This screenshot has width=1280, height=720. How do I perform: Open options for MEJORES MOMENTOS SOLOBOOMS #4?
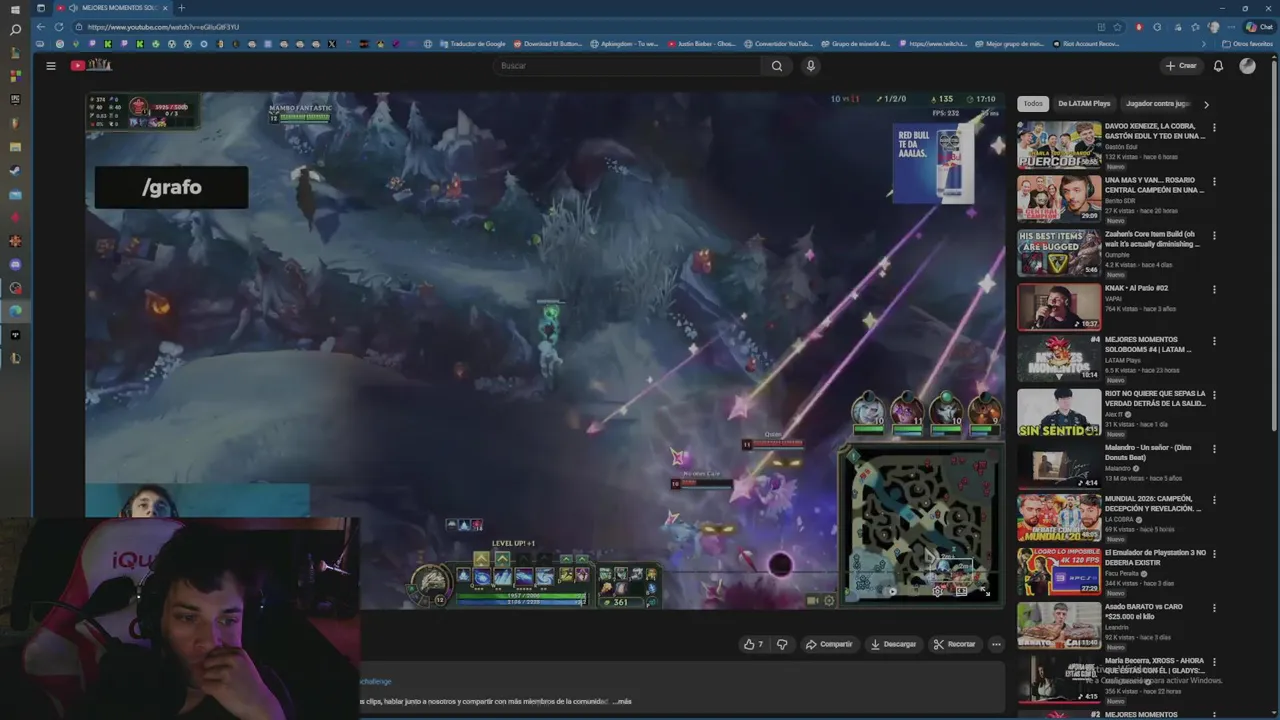tap(1214, 341)
